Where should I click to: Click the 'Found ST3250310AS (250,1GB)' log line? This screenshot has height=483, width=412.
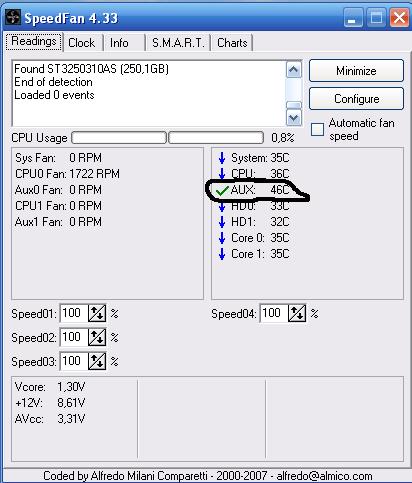point(91,69)
